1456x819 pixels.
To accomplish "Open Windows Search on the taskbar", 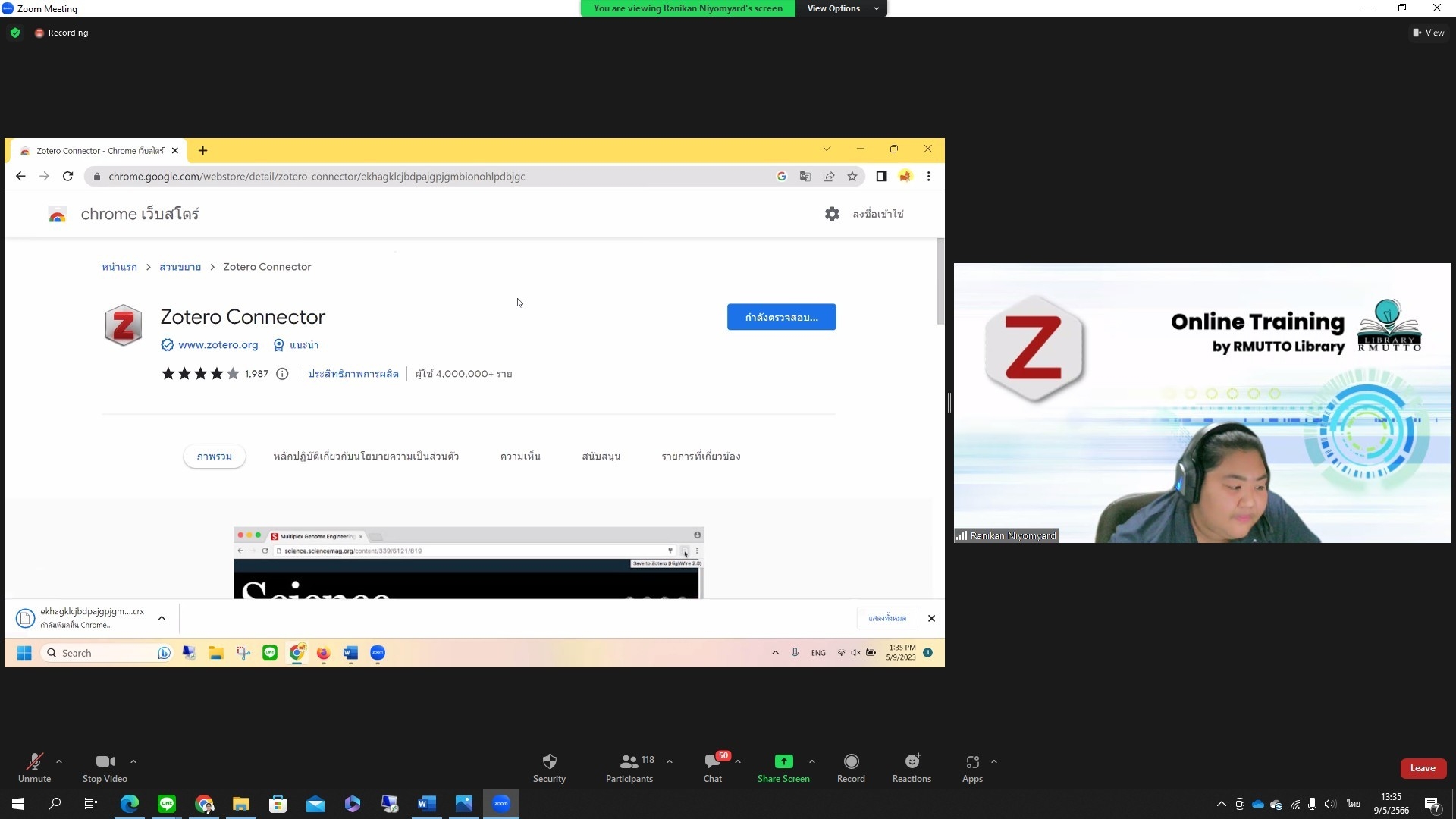I will point(55,804).
